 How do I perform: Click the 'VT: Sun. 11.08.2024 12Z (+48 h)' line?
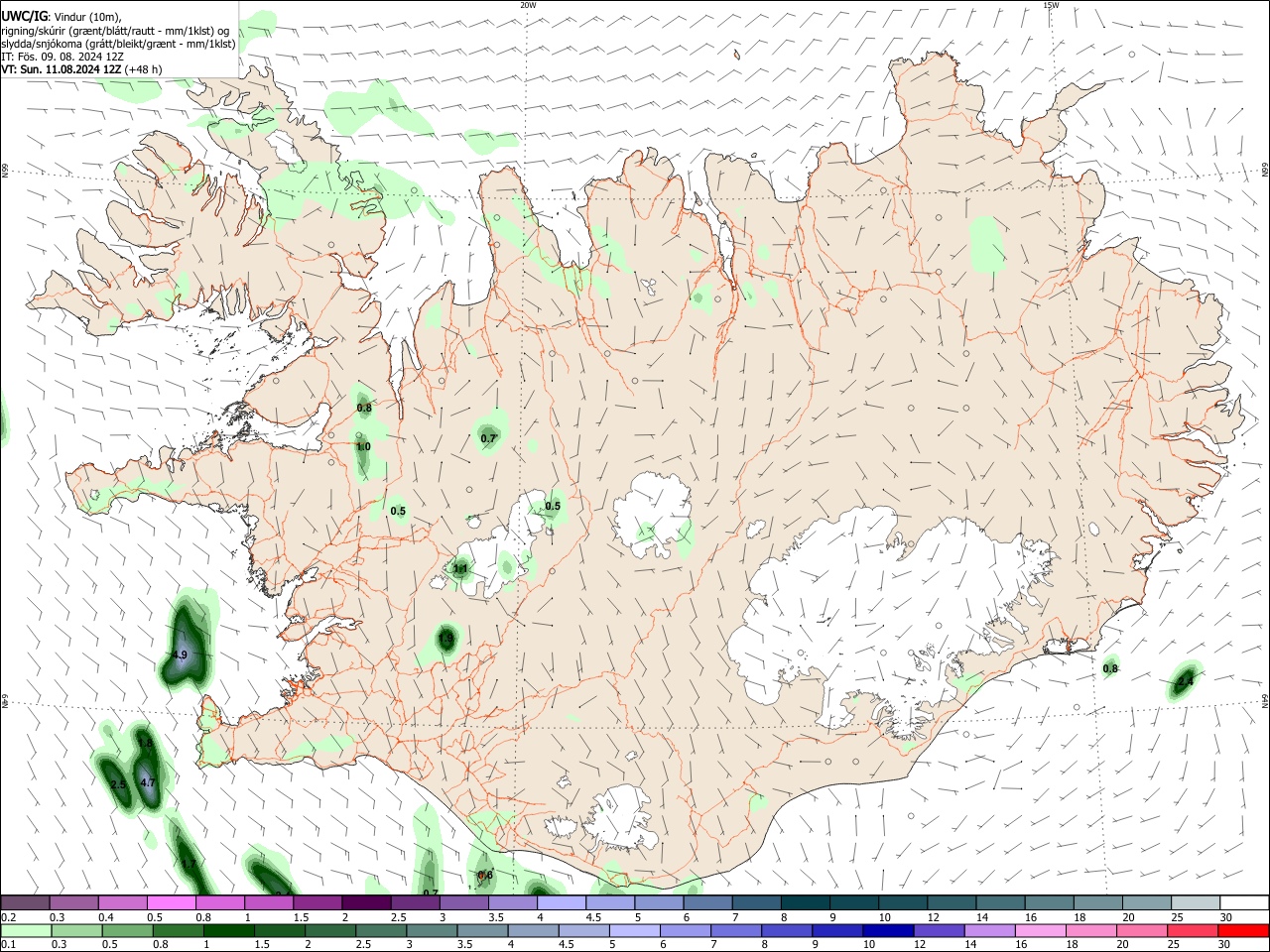click(81, 69)
